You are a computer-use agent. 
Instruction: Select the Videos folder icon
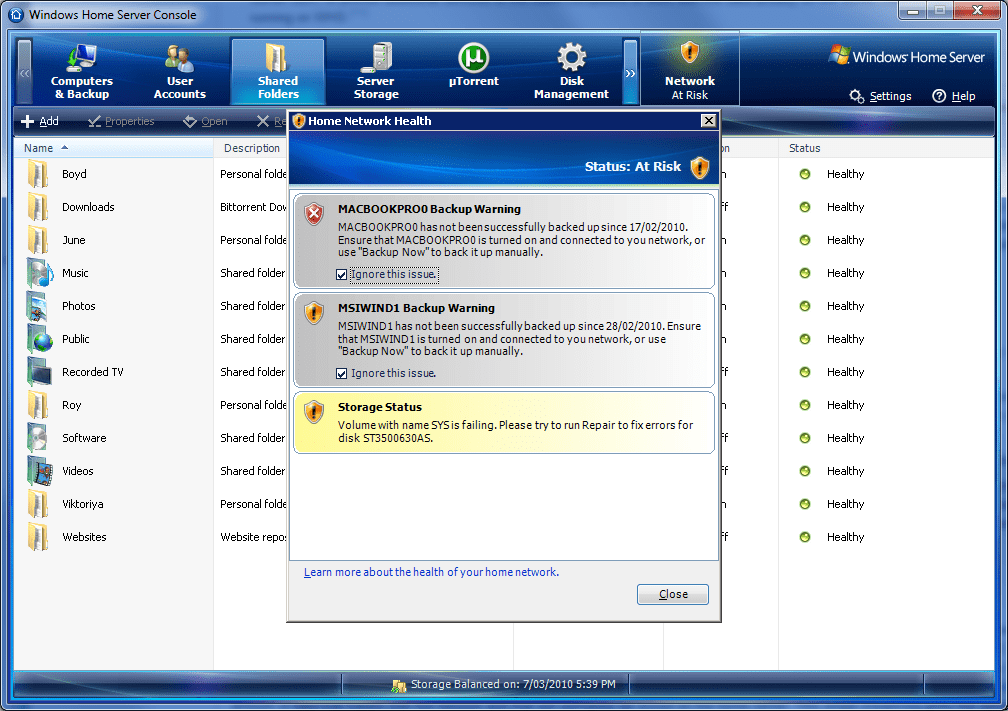pos(39,471)
